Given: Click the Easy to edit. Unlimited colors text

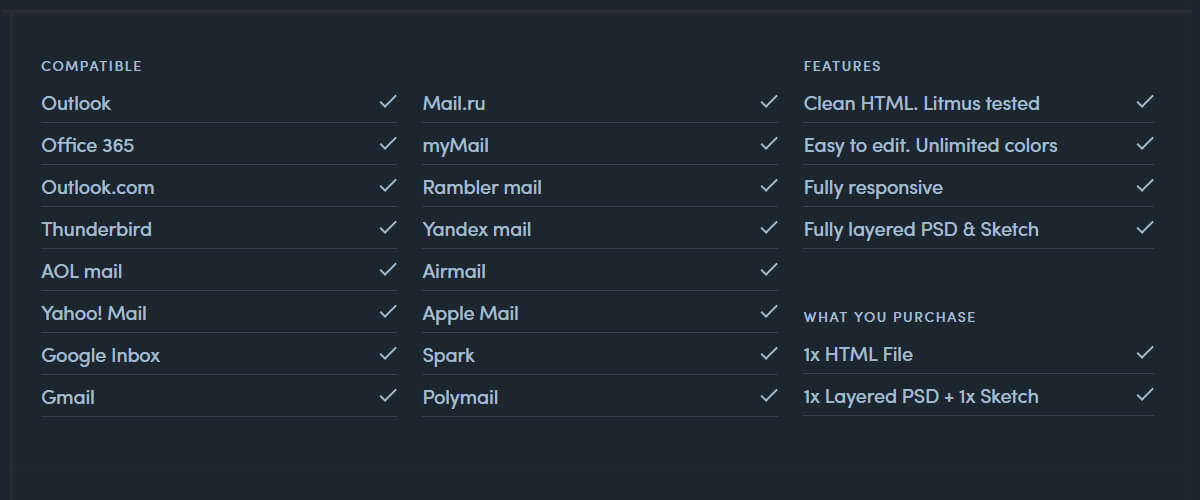Looking at the screenshot, I should click(x=930, y=145).
